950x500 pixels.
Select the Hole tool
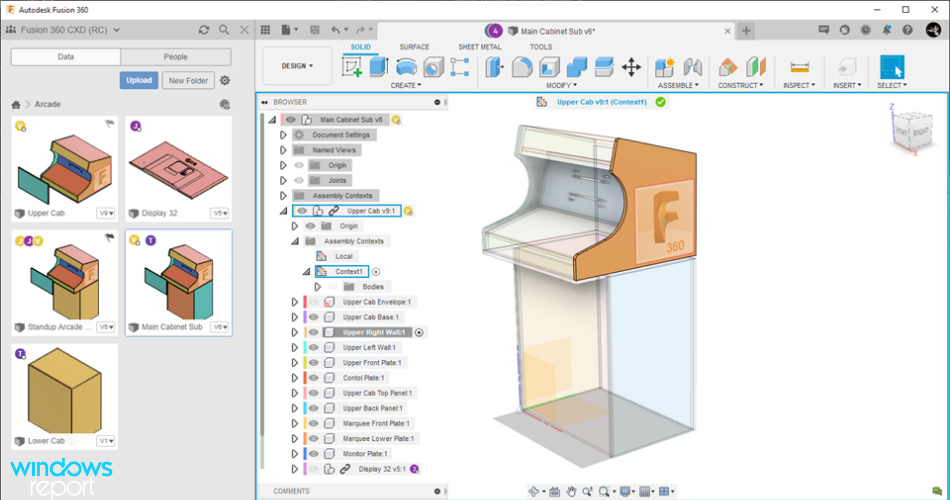point(433,67)
